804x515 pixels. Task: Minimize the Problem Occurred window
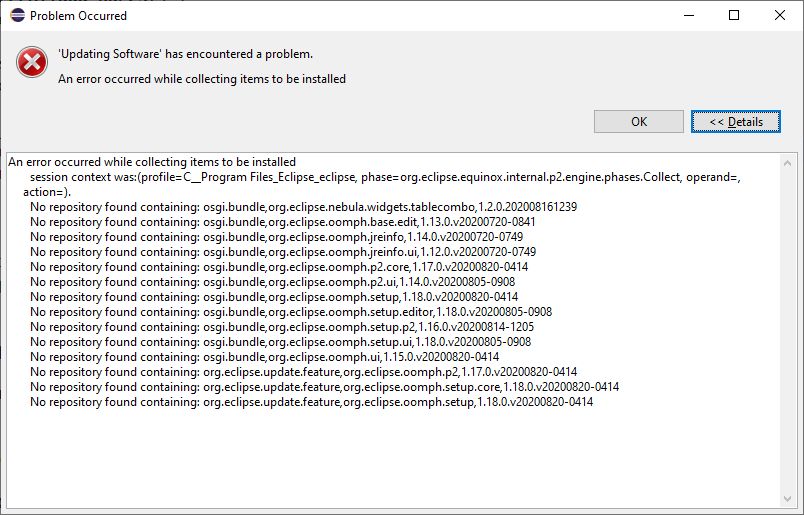point(688,16)
